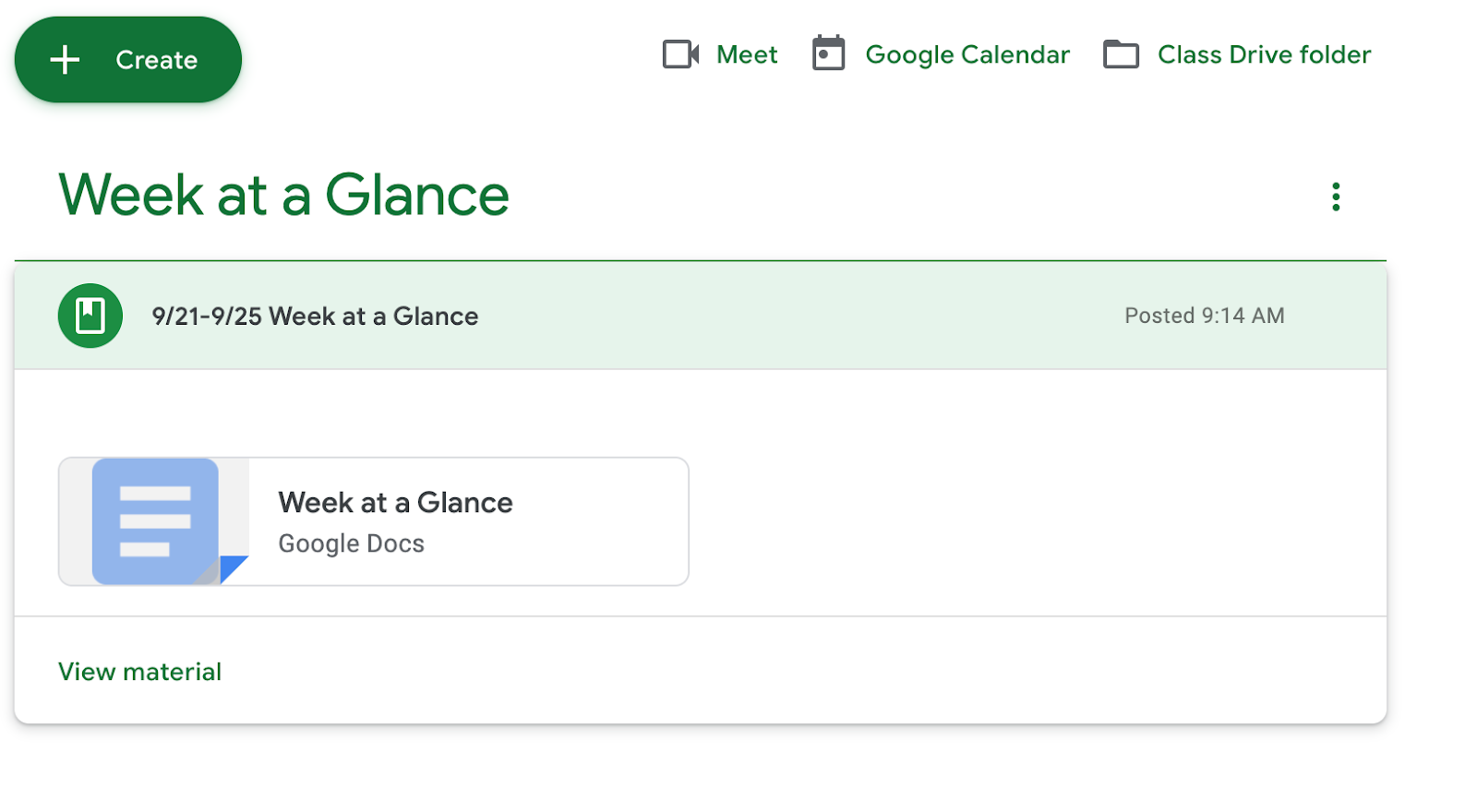Click the View material link
The height and width of the screenshot is (812, 1477).
click(x=139, y=672)
